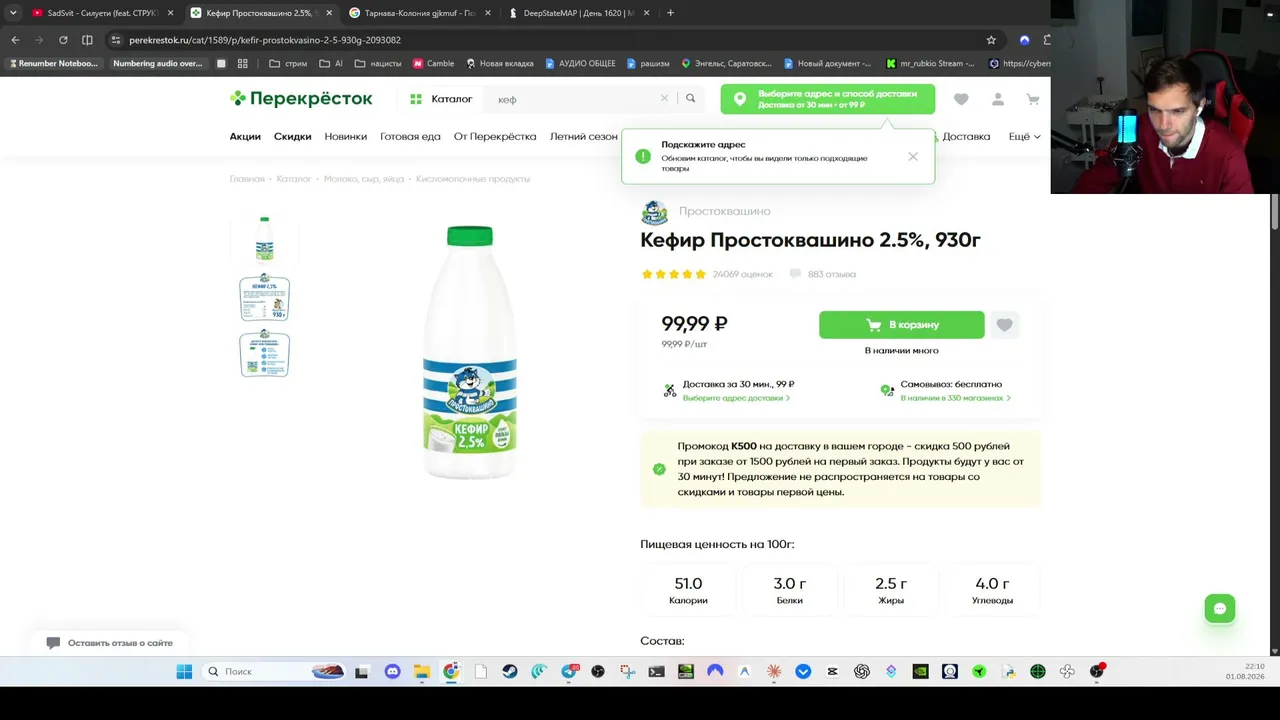This screenshot has width=1280, height=720.
Task: Open the split view icon beside reload
Action: [x=87, y=40]
